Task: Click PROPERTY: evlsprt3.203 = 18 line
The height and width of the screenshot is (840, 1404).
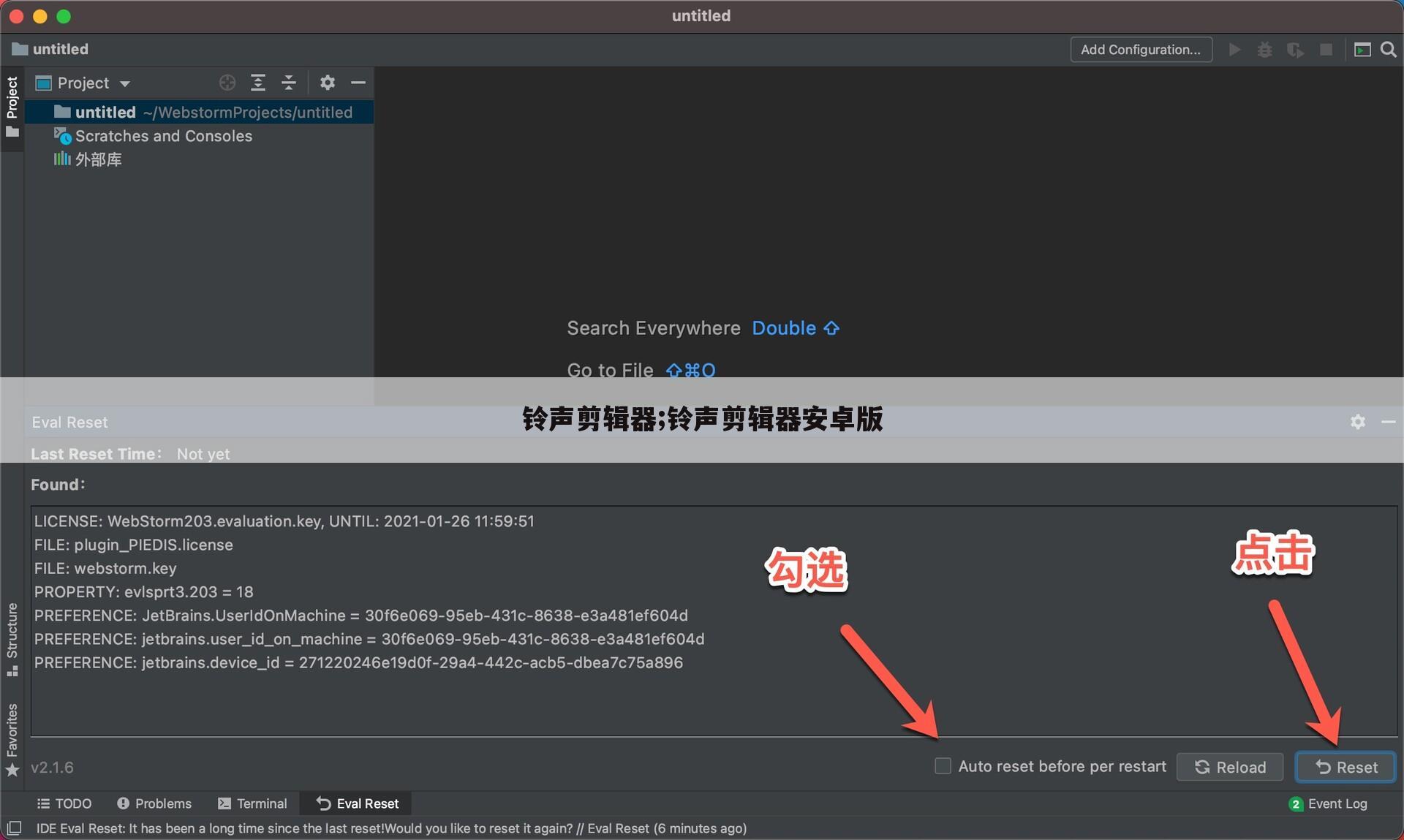Action: click(x=143, y=591)
